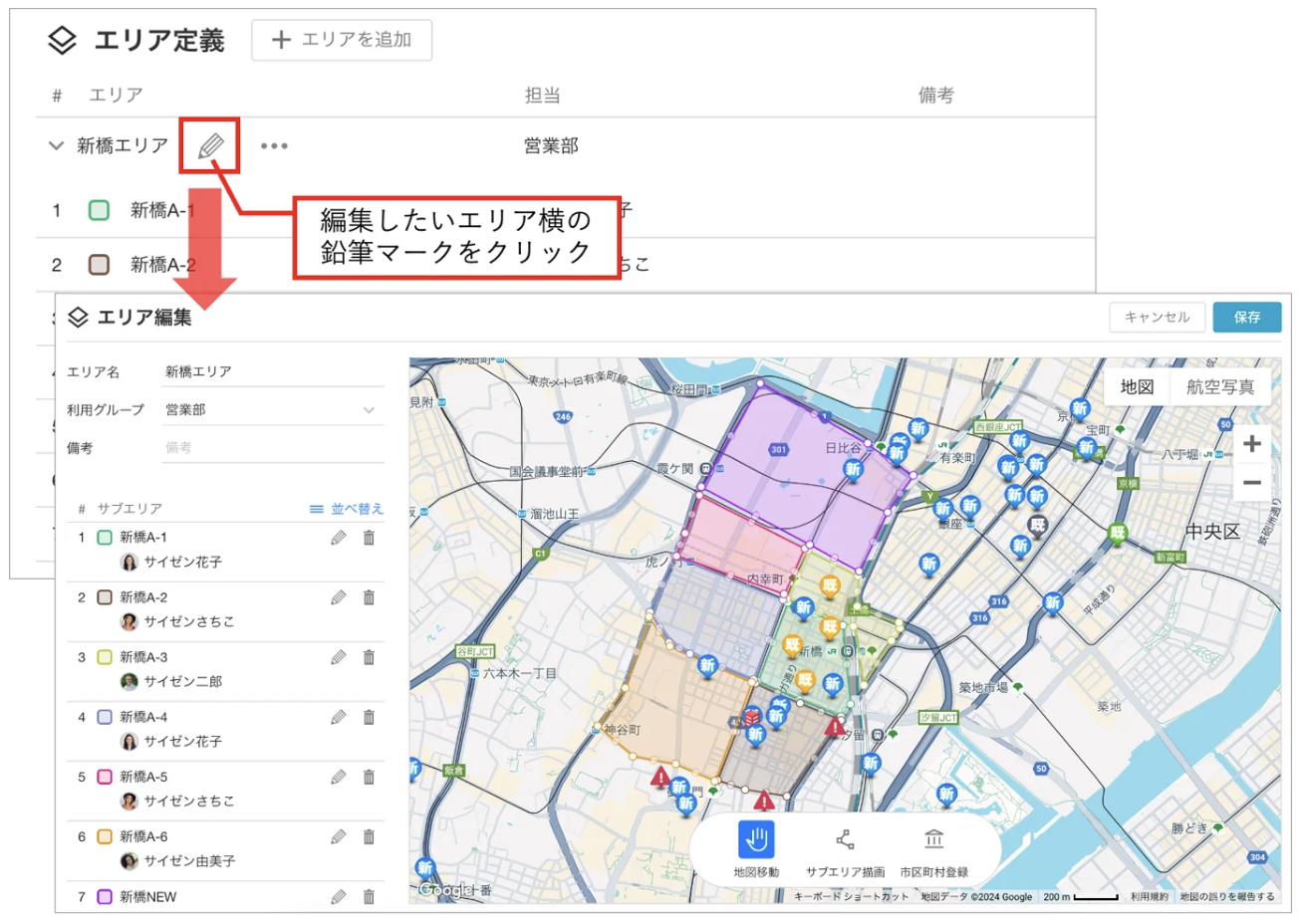Switch map to 航空写真 view
The height and width of the screenshot is (924, 1303).
coord(1220,386)
